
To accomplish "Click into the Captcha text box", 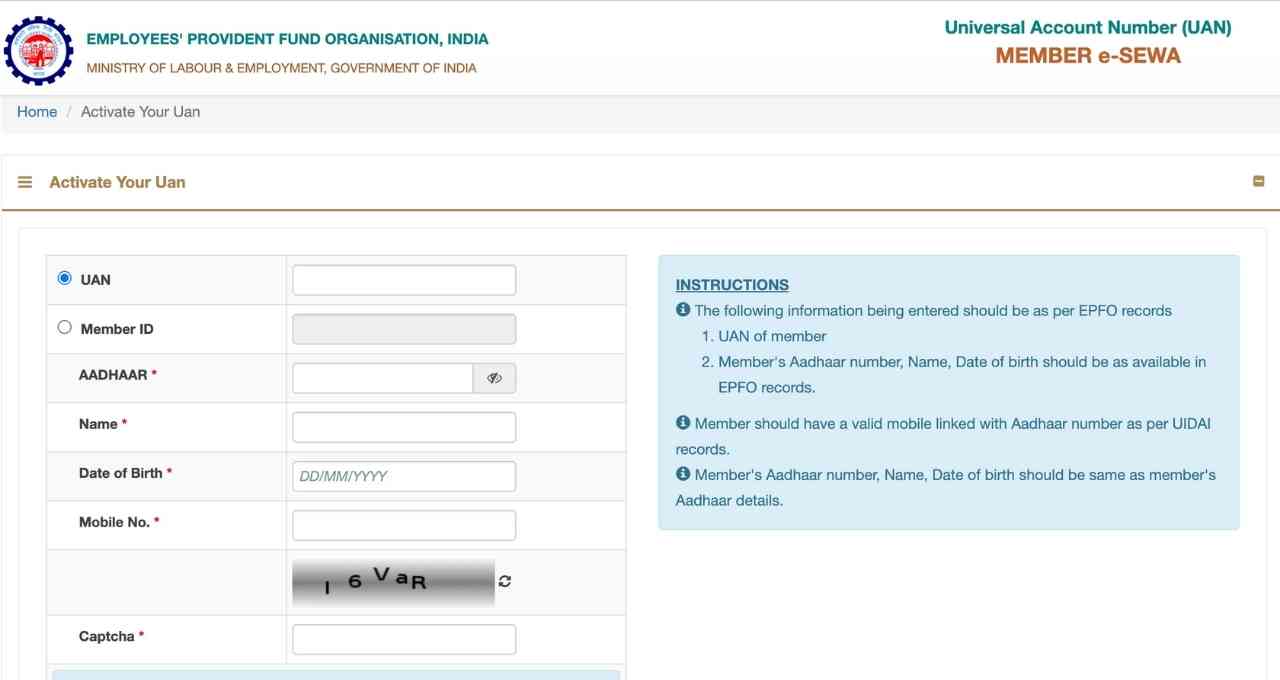I will pyautogui.click(x=404, y=639).
